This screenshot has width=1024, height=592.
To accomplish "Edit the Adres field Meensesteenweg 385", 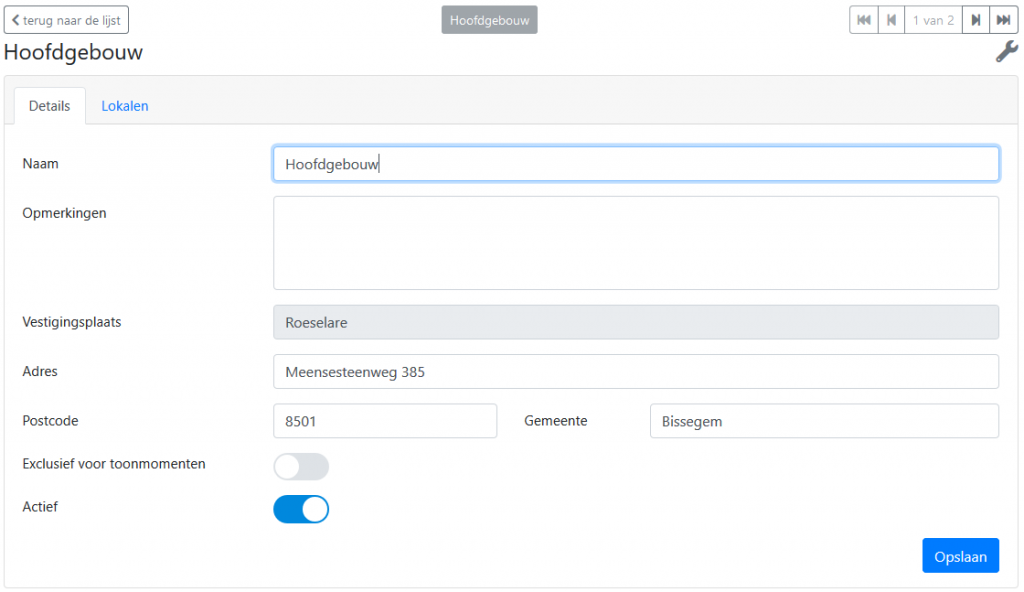I will [x=636, y=372].
